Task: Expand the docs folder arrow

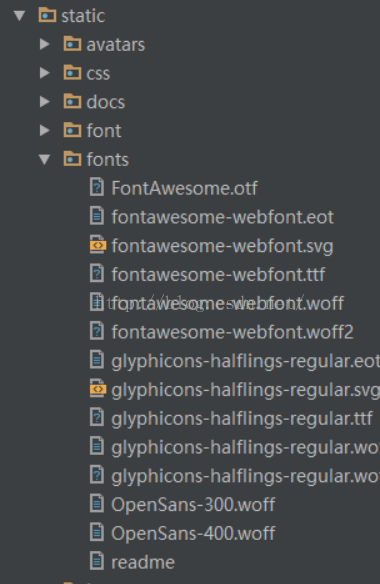Action: (x=45, y=102)
